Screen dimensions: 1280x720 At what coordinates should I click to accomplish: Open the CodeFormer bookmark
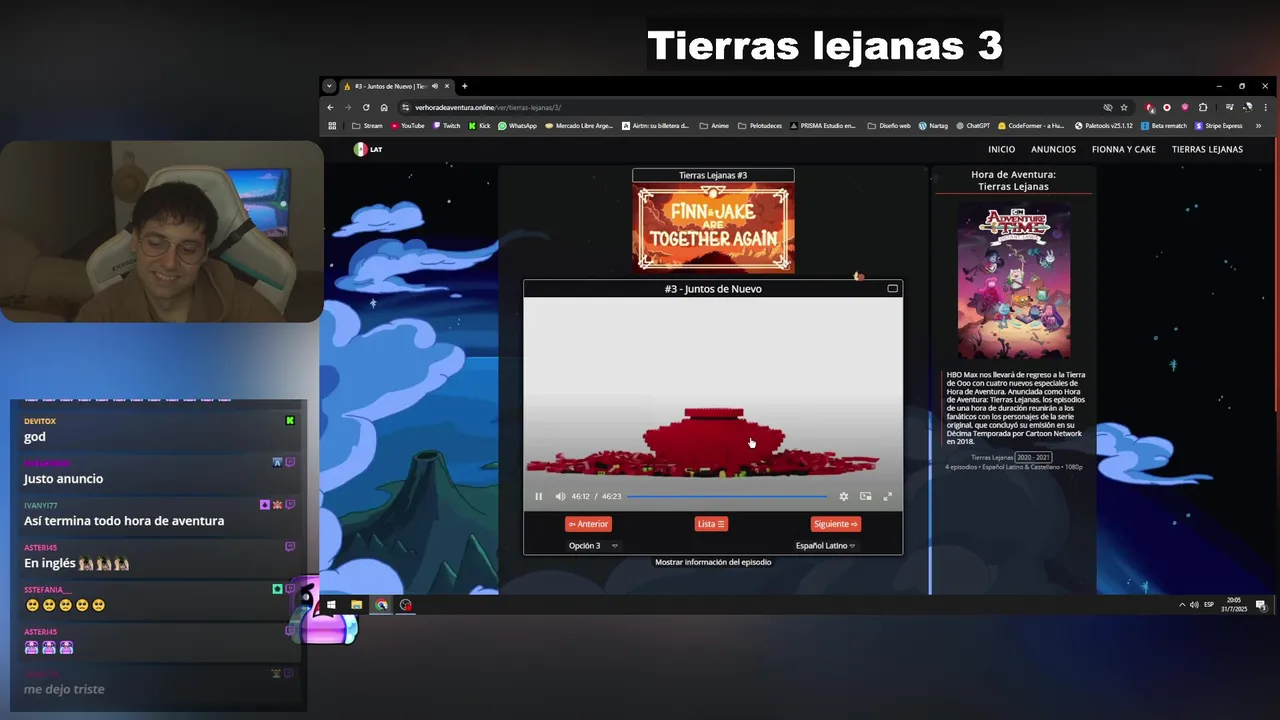click(x=1032, y=126)
